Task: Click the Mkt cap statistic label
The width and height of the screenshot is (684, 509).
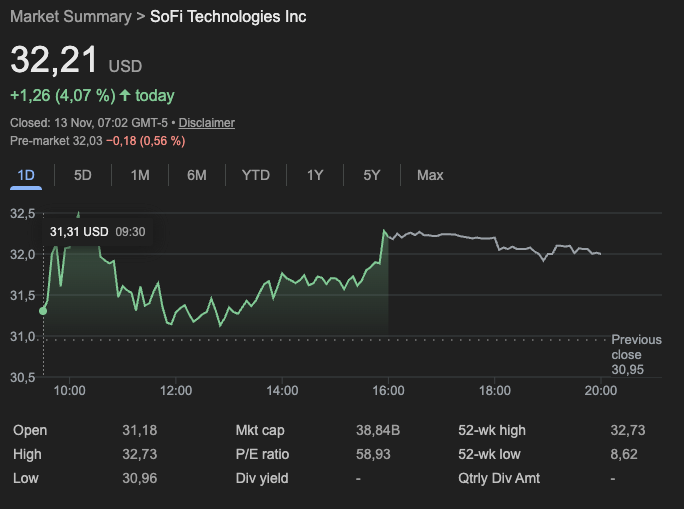Action: coord(260,430)
